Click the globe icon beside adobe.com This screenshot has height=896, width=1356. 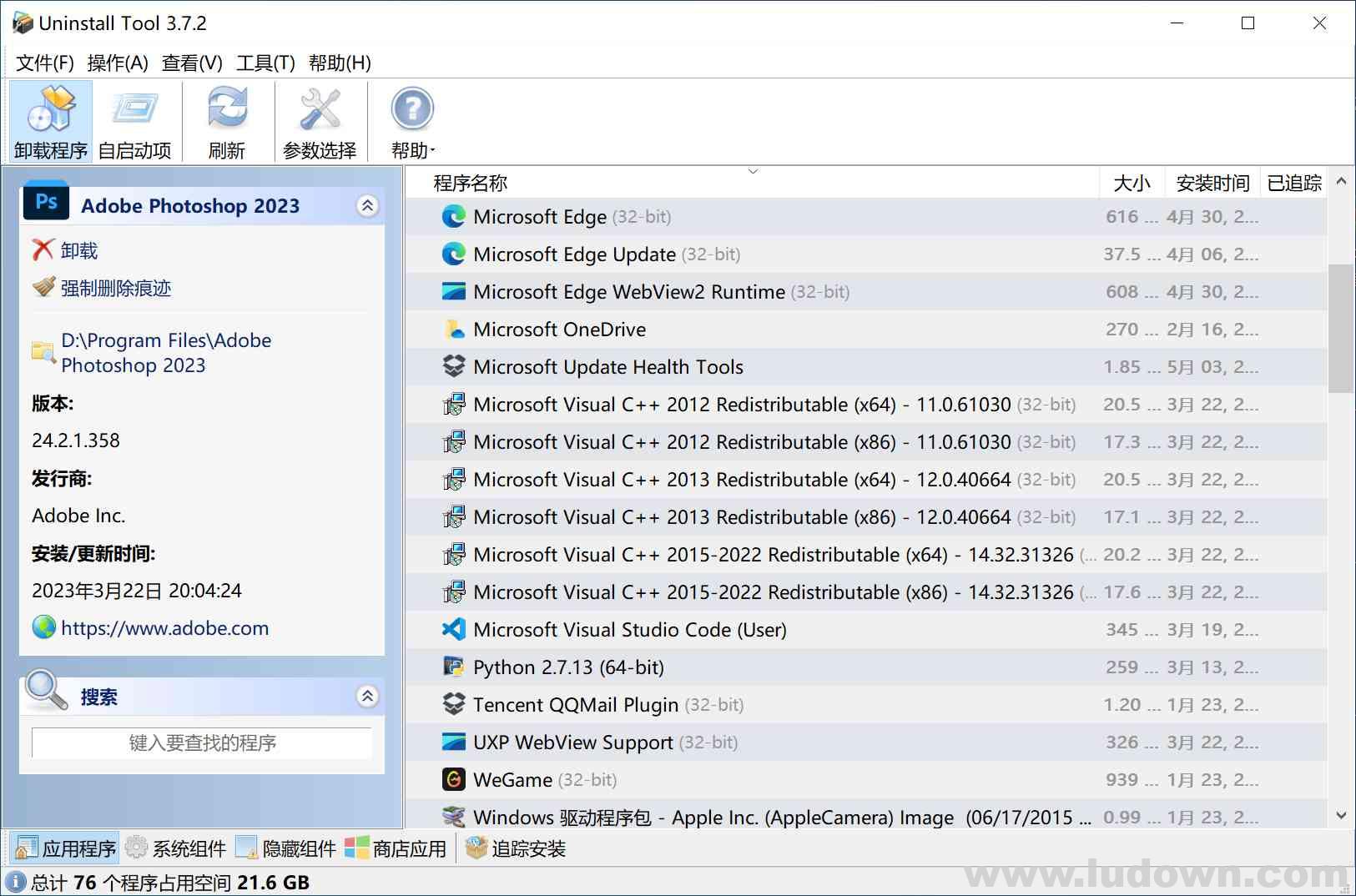(43, 627)
